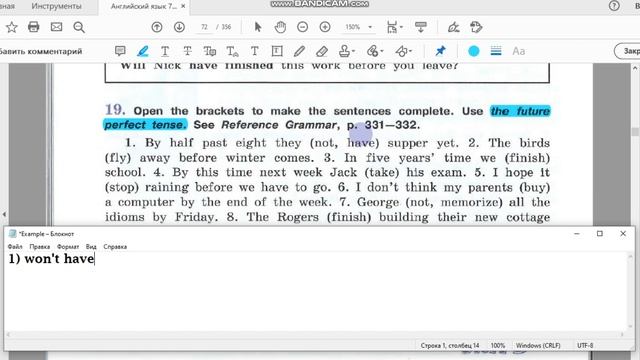Bookmark the document with the star icon
Image resolution: width=640 pixels, height=360 pixels.
12,27
